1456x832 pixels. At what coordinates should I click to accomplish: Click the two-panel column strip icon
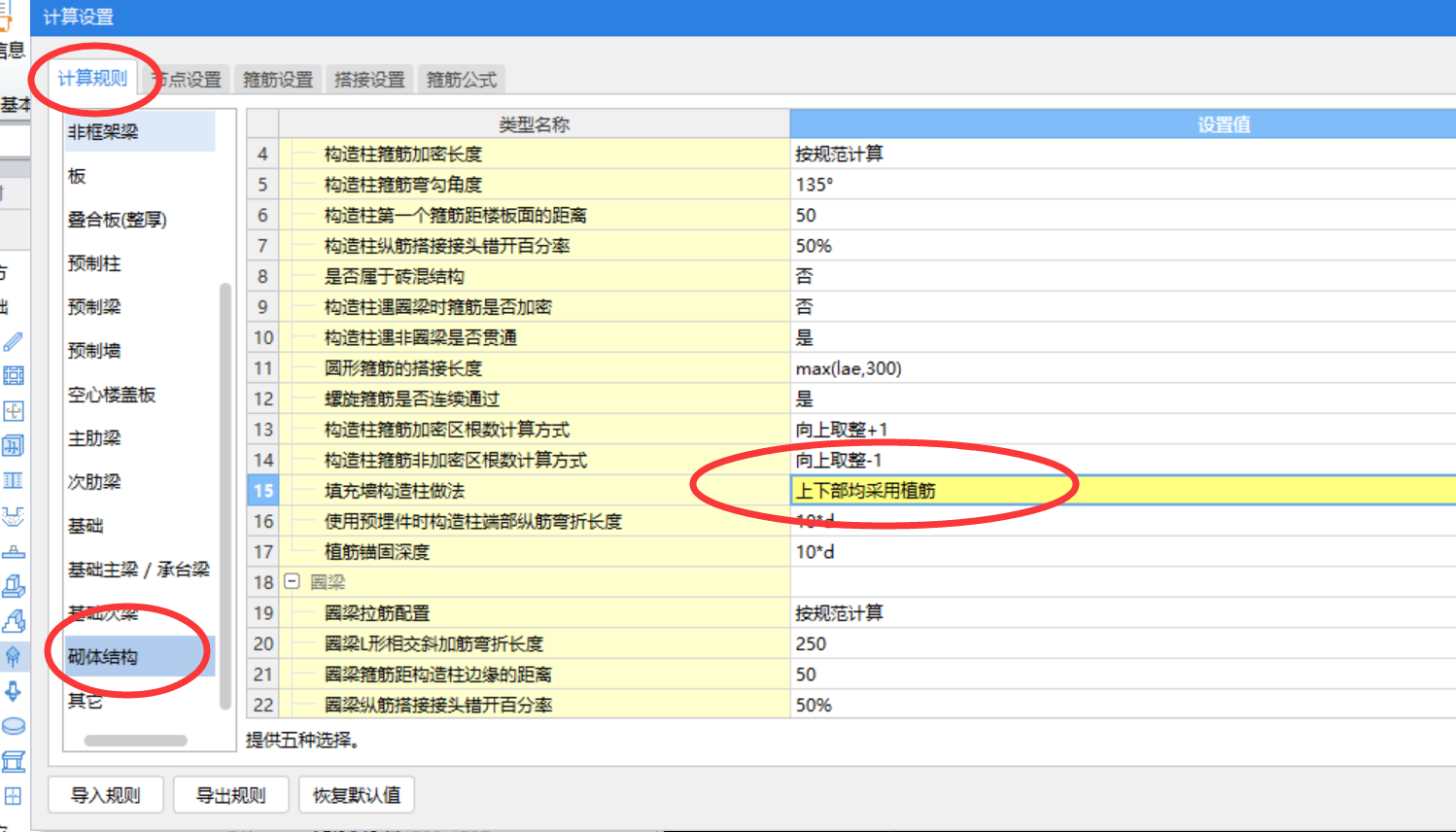[x=13, y=481]
